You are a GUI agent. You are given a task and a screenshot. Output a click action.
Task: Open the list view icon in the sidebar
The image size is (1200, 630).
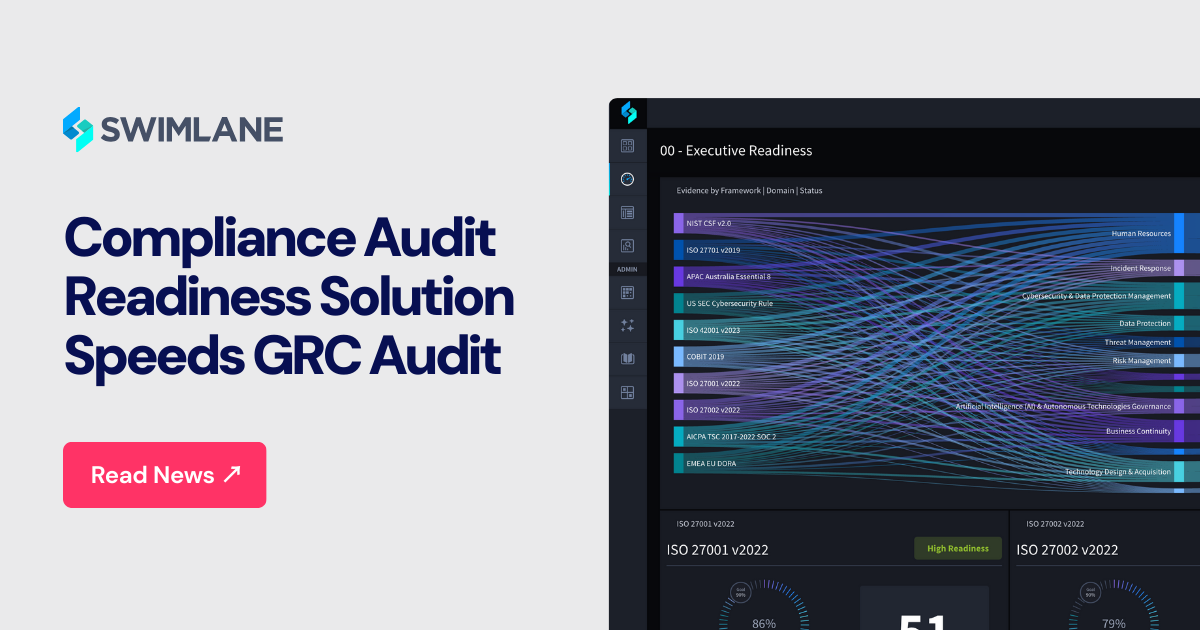627,212
